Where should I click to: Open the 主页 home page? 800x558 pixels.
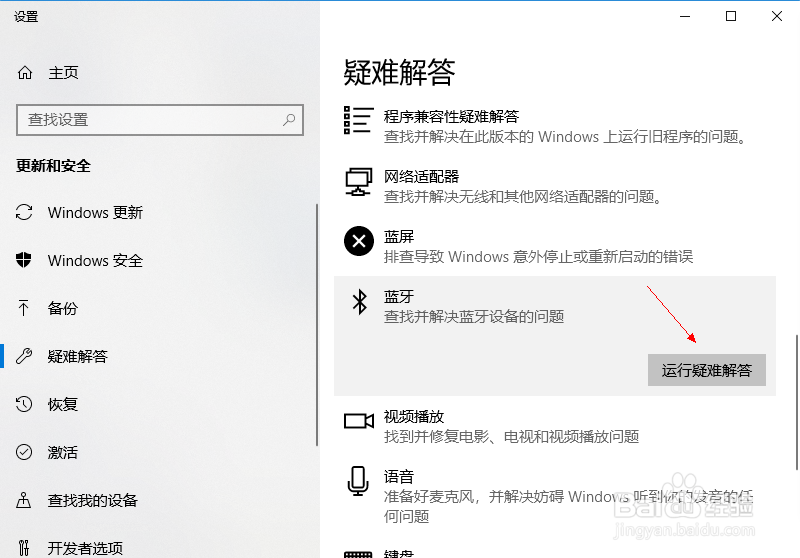pos(63,73)
